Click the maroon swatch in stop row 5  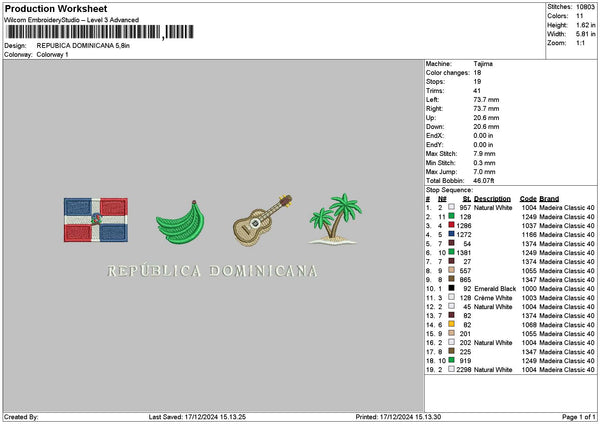tap(452, 243)
